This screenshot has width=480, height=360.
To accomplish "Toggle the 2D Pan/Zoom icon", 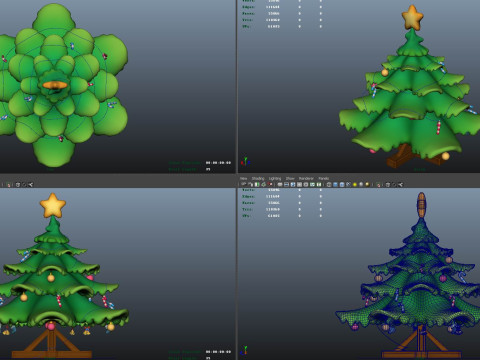I will click(x=270, y=184).
